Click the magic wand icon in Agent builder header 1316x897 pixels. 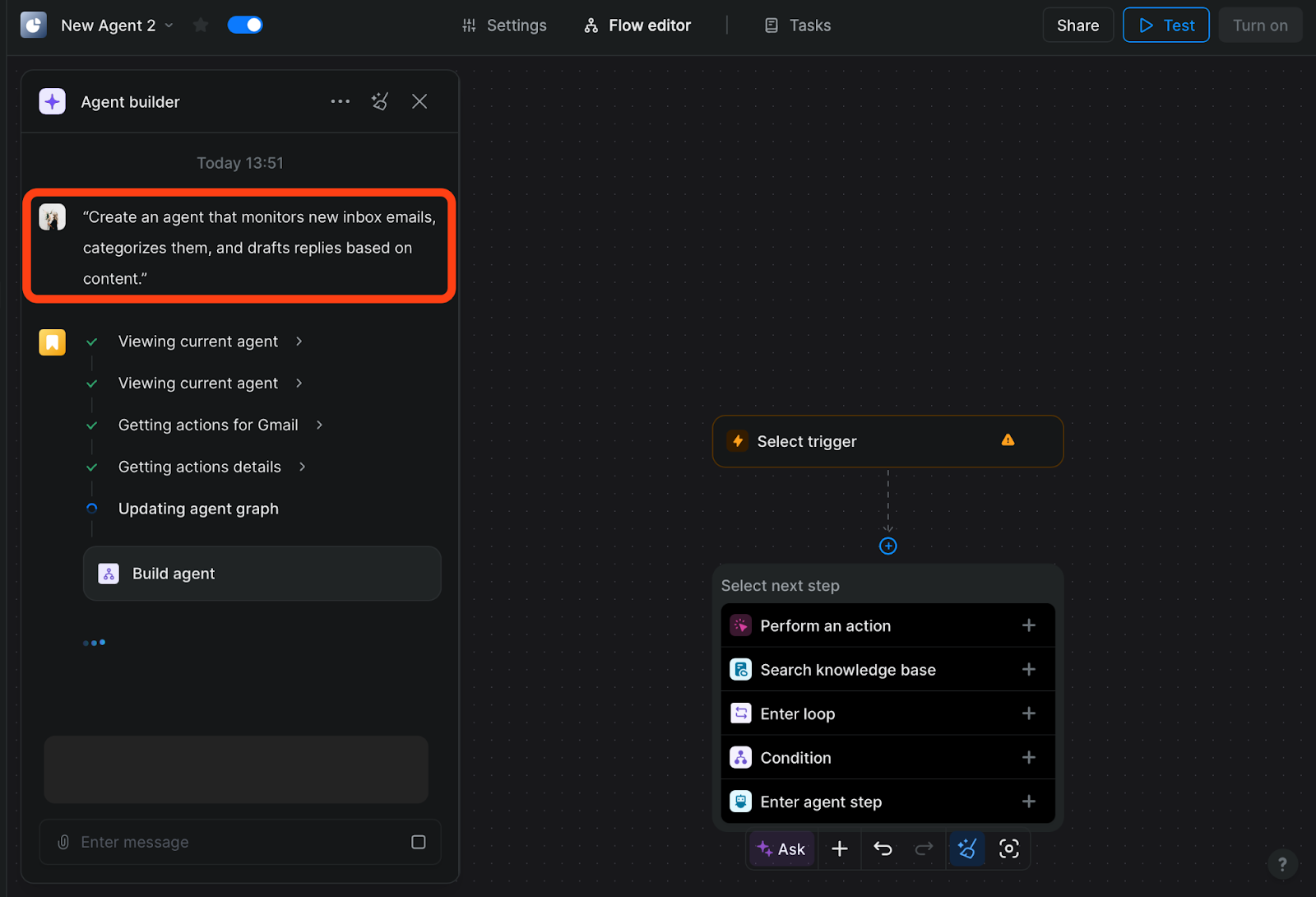pyautogui.click(x=379, y=102)
